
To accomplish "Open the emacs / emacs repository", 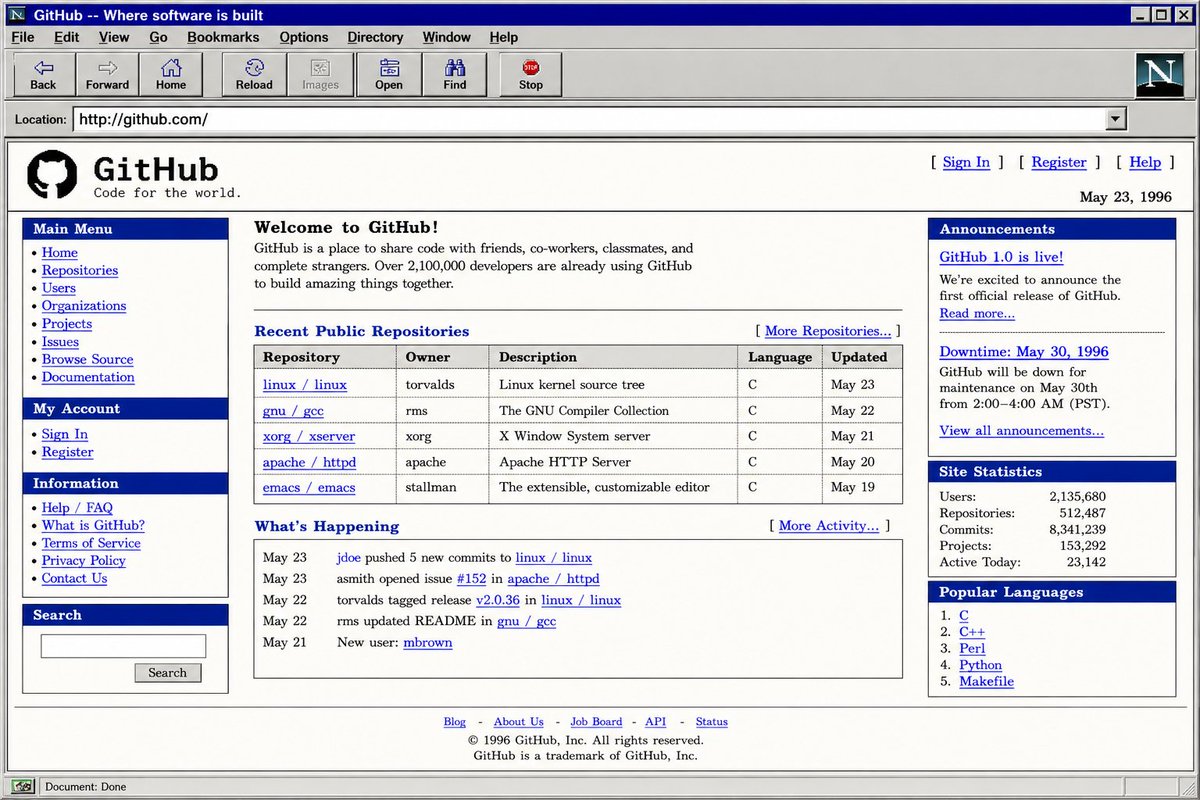I will click(x=309, y=488).
